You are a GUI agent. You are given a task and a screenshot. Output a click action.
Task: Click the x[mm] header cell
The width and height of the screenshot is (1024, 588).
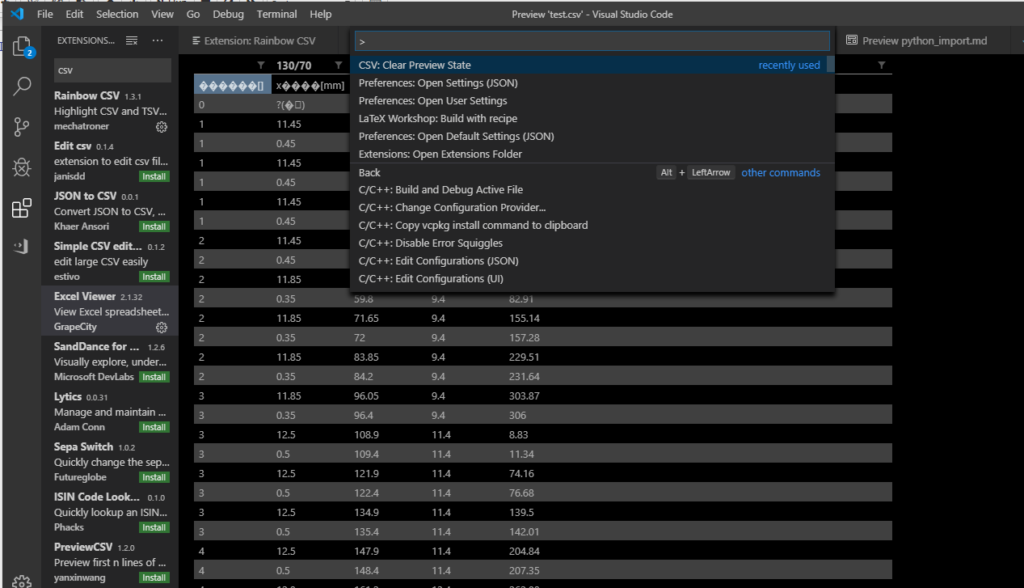[x=310, y=86]
